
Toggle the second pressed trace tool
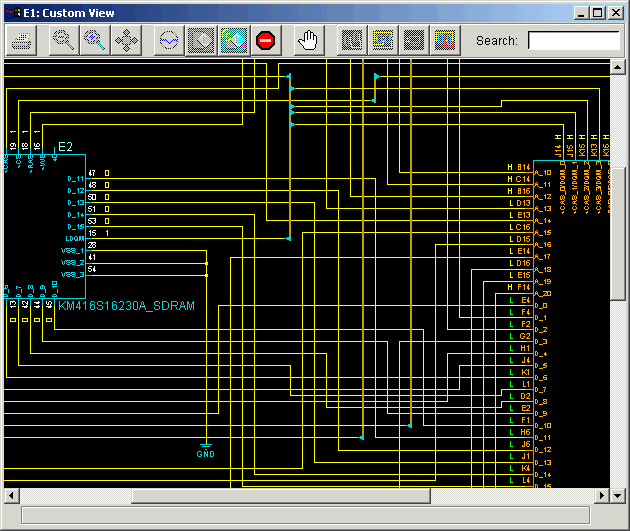(x=234, y=41)
